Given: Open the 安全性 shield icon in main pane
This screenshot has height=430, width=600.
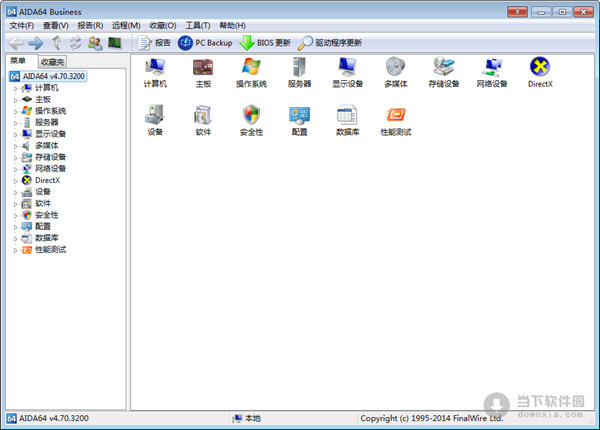Looking at the screenshot, I should coord(251,121).
